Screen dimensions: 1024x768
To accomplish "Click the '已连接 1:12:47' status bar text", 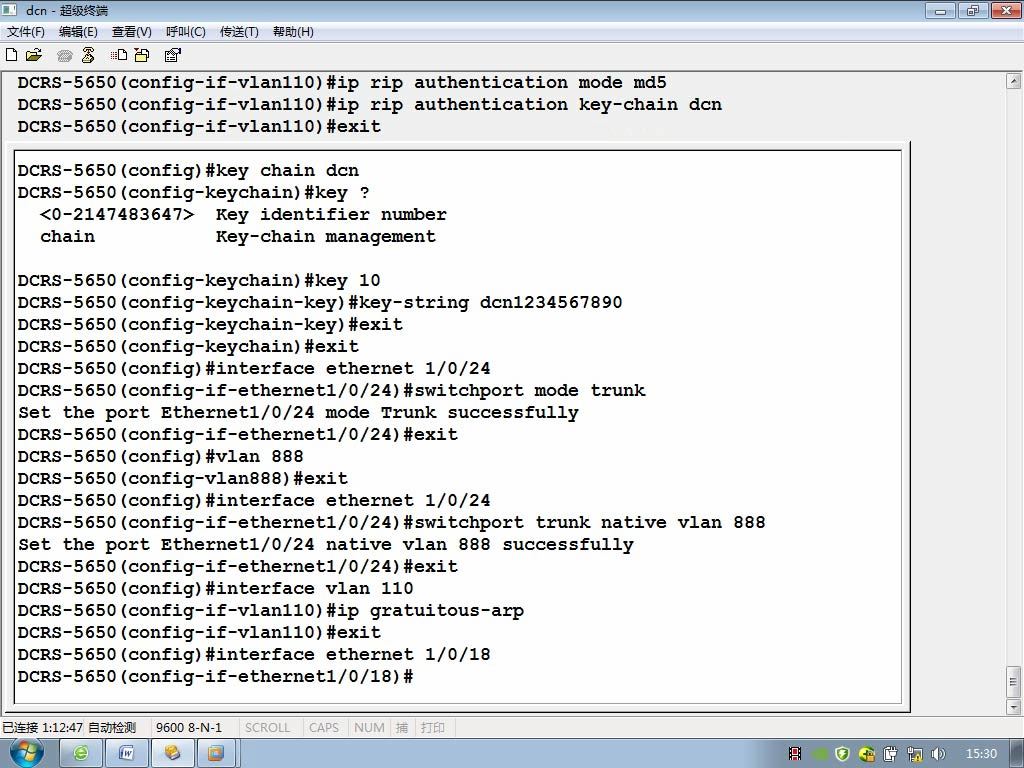I will point(42,728).
